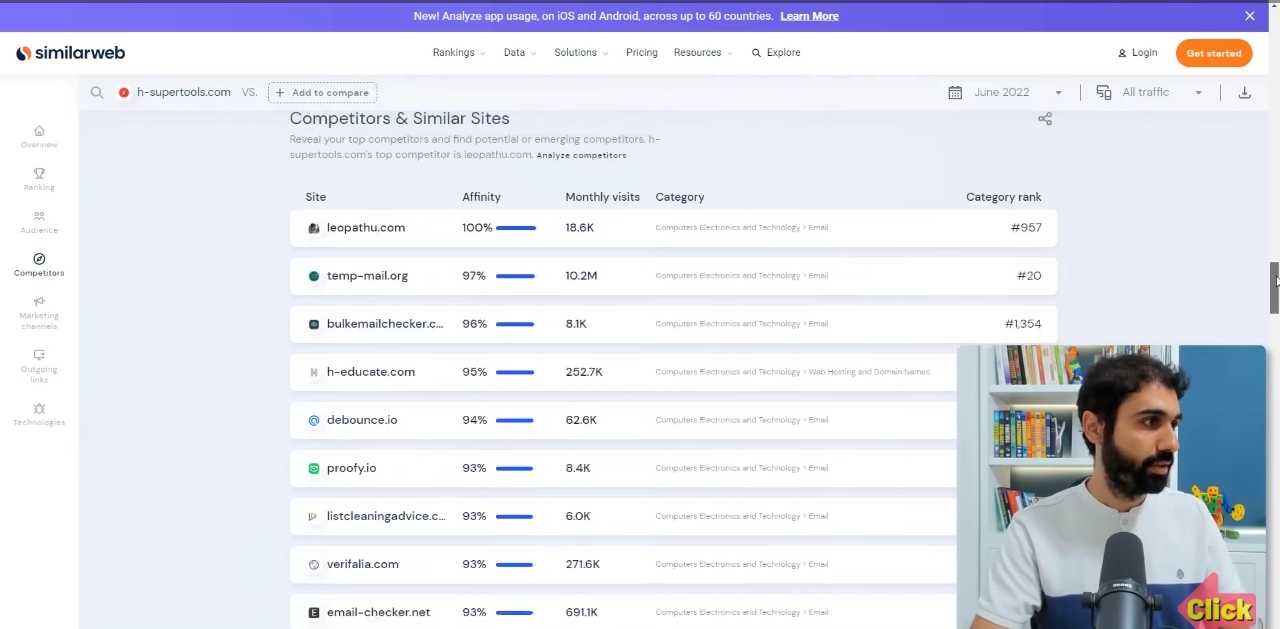1280x629 pixels.
Task: Click temp-mail.org affinity bar
Action: (x=516, y=276)
